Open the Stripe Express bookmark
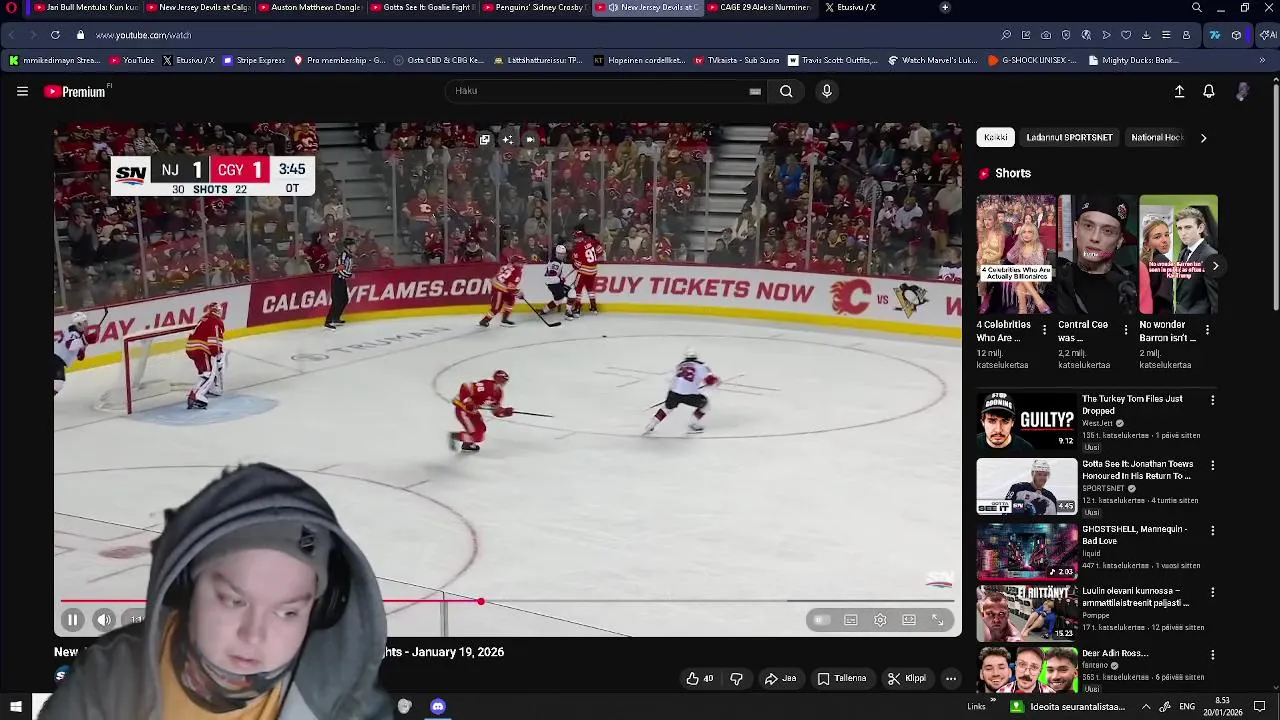 254,60
